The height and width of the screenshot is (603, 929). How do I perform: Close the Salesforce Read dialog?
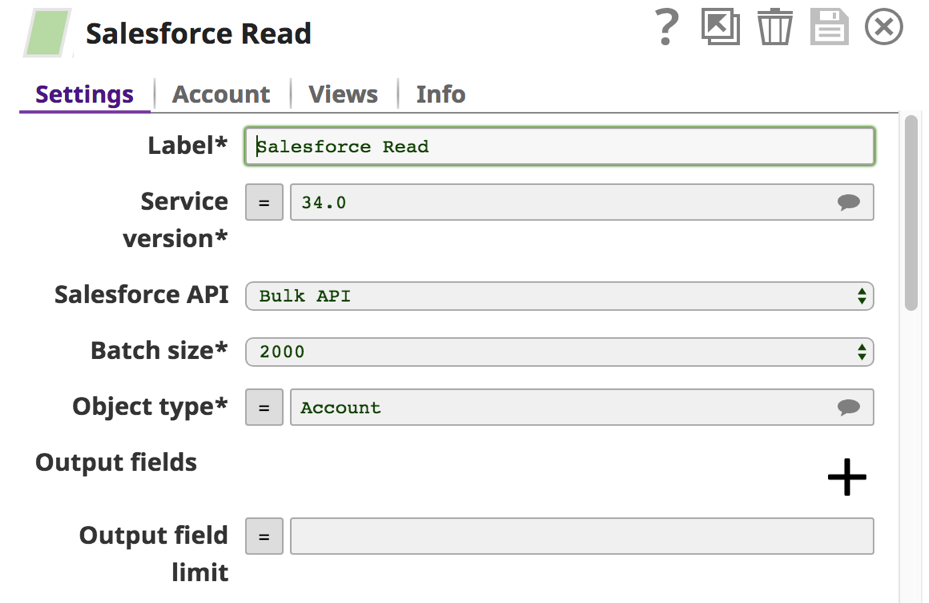[883, 27]
